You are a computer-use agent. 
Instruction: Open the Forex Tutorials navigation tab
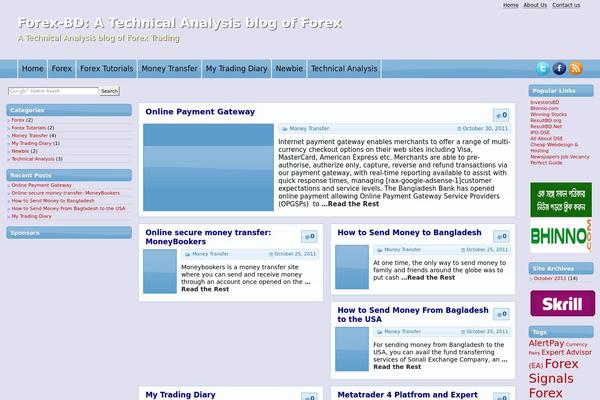(x=107, y=69)
